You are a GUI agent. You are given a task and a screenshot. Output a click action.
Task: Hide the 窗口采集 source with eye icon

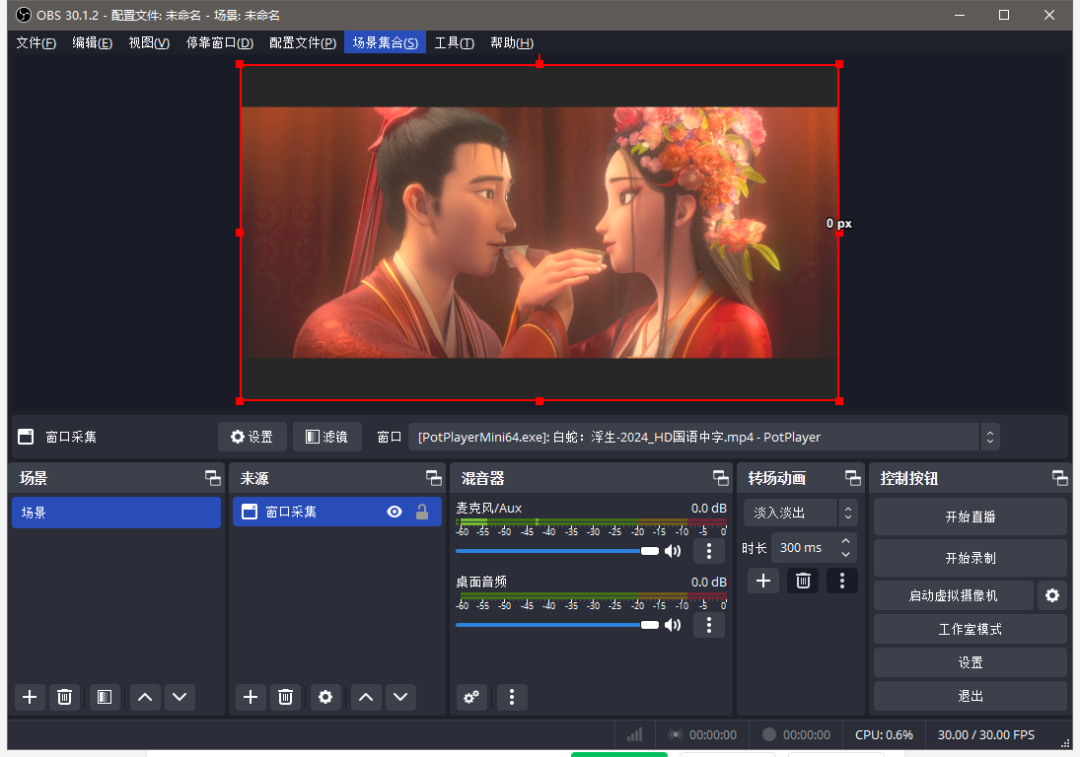tap(394, 511)
